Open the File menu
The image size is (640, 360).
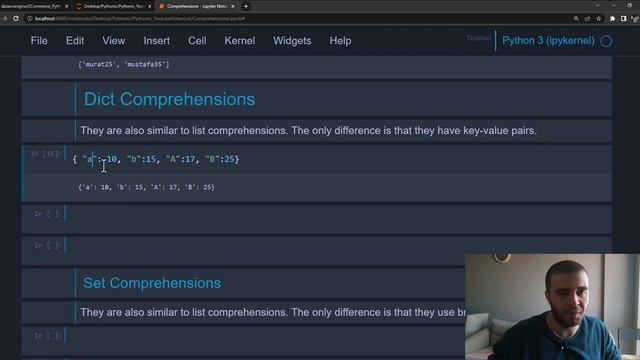[x=39, y=41]
